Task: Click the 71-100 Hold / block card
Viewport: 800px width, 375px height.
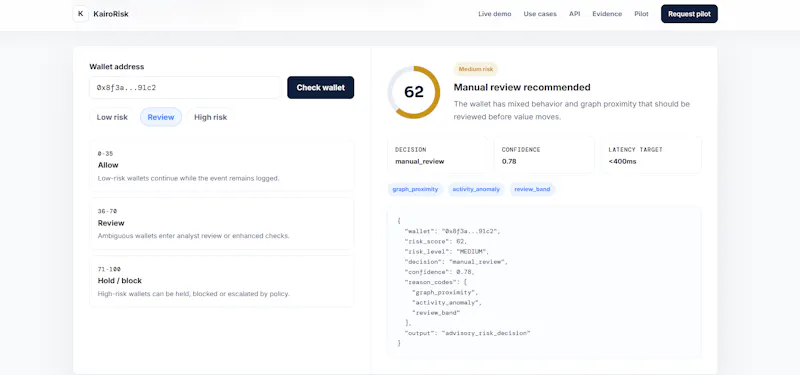Action: (221, 281)
